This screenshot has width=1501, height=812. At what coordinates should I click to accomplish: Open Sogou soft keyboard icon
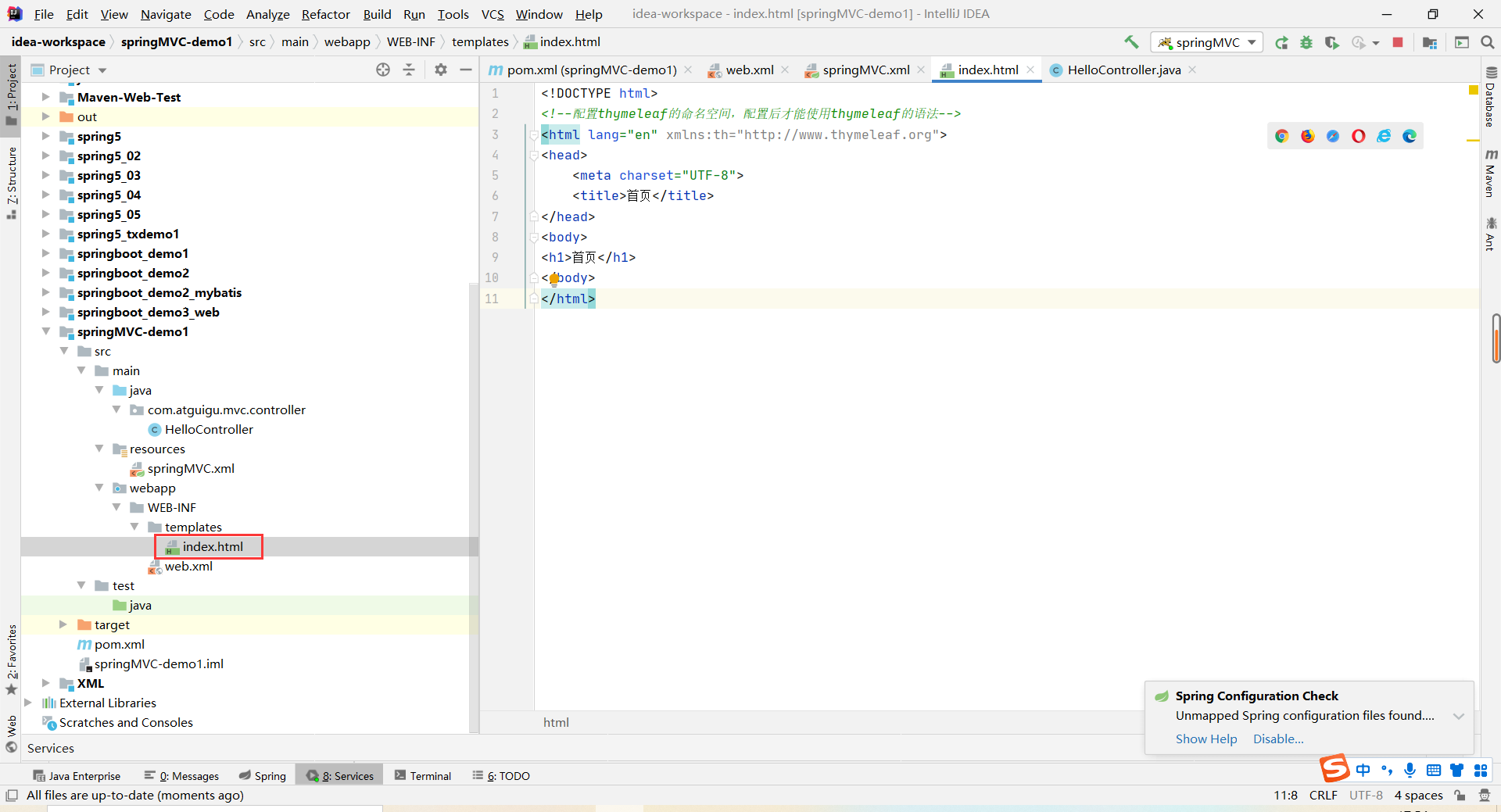[x=1433, y=771]
